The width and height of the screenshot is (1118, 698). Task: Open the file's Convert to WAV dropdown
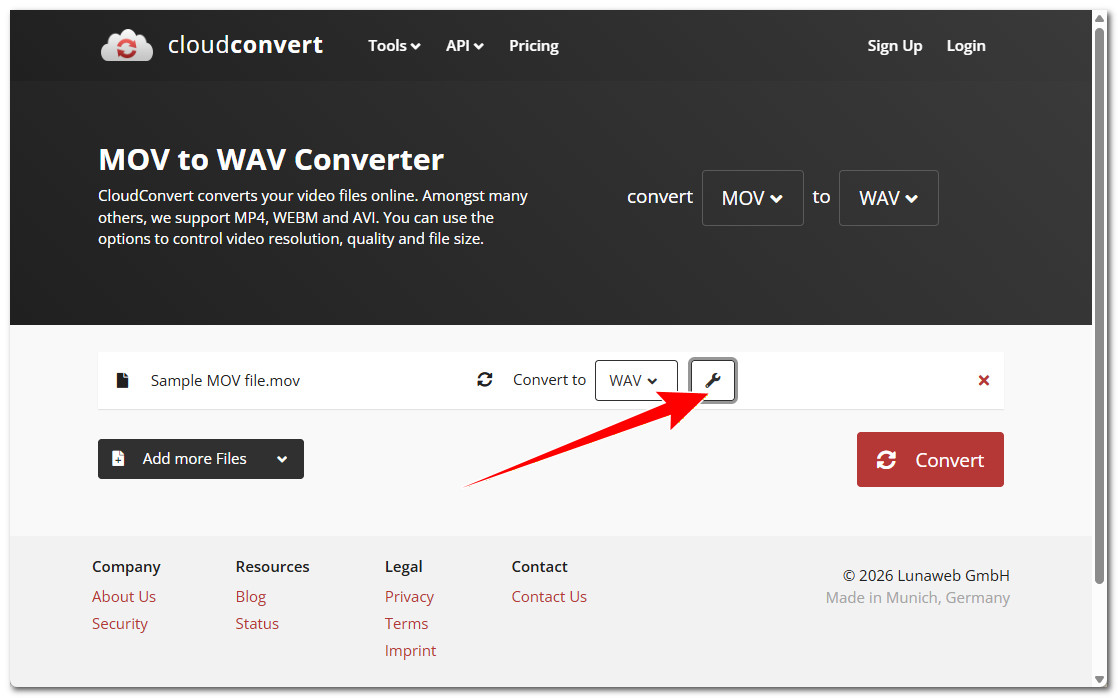coord(635,381)
